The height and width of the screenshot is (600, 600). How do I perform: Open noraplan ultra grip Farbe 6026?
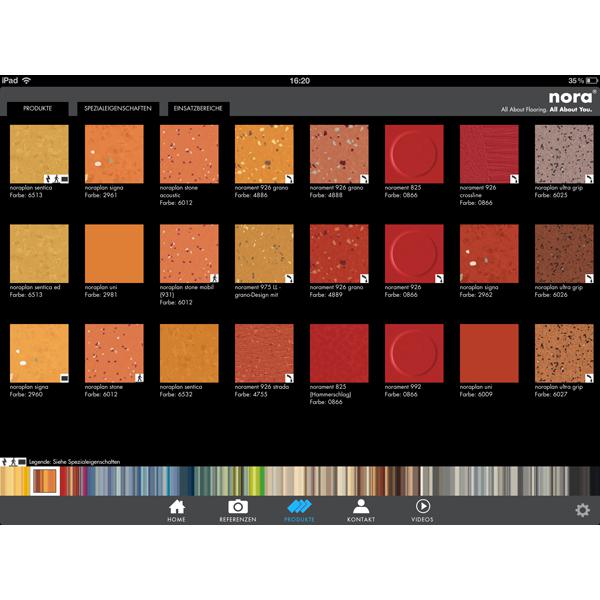click(x=564, y=254)
